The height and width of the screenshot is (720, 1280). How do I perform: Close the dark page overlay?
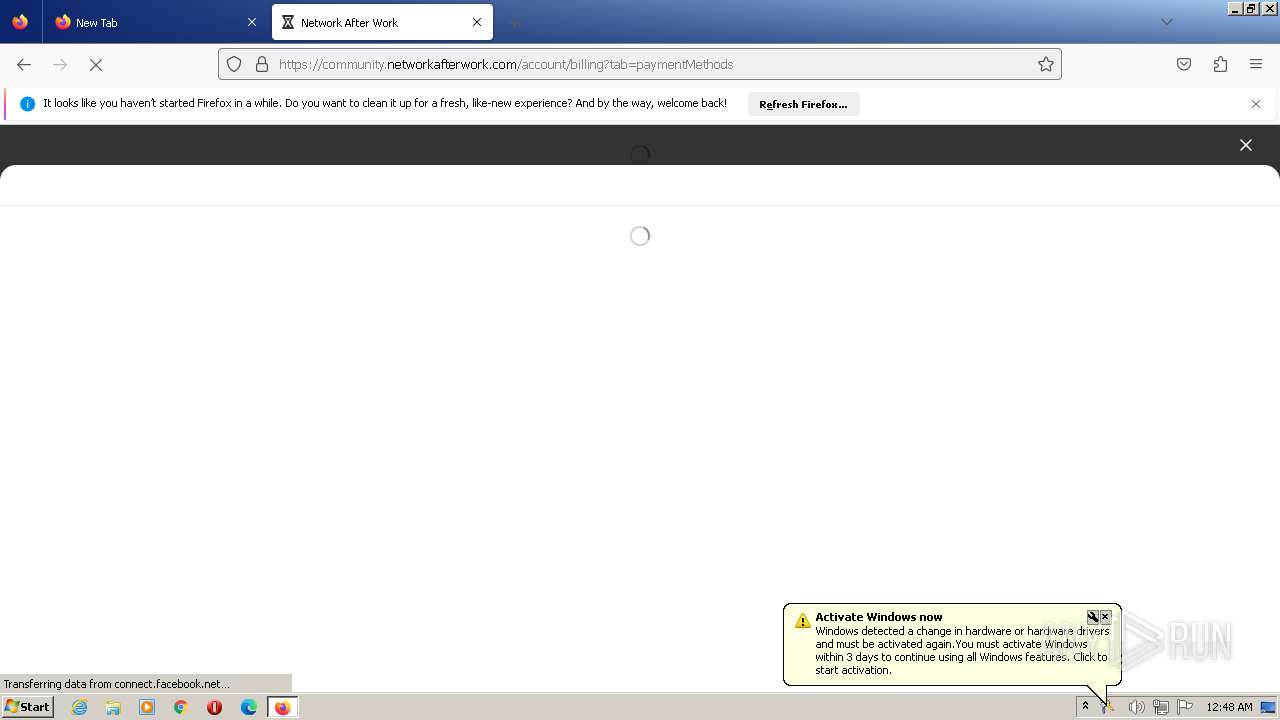coord(1246,145)
